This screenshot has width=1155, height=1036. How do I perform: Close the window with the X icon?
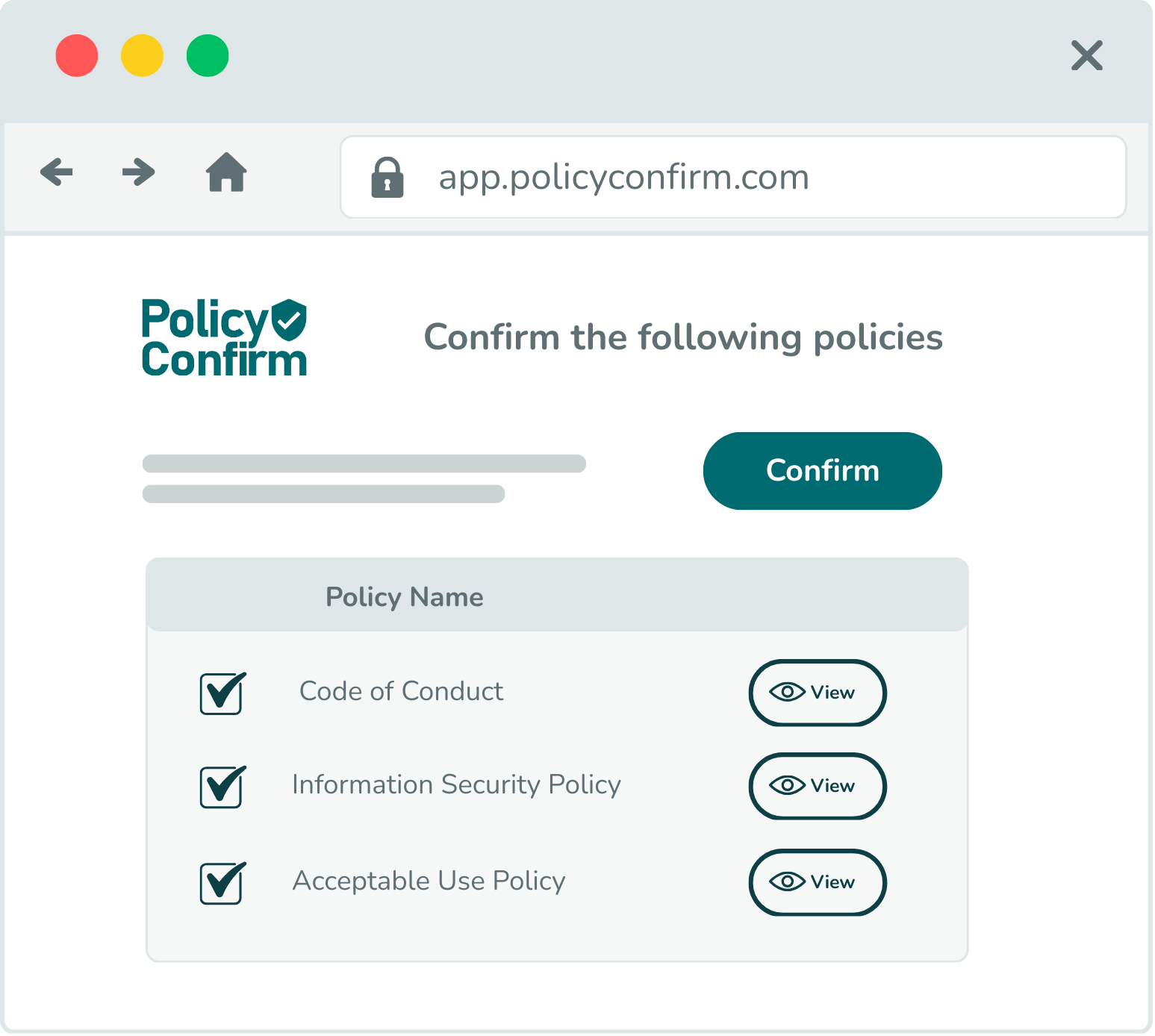tap(1086, 56)
